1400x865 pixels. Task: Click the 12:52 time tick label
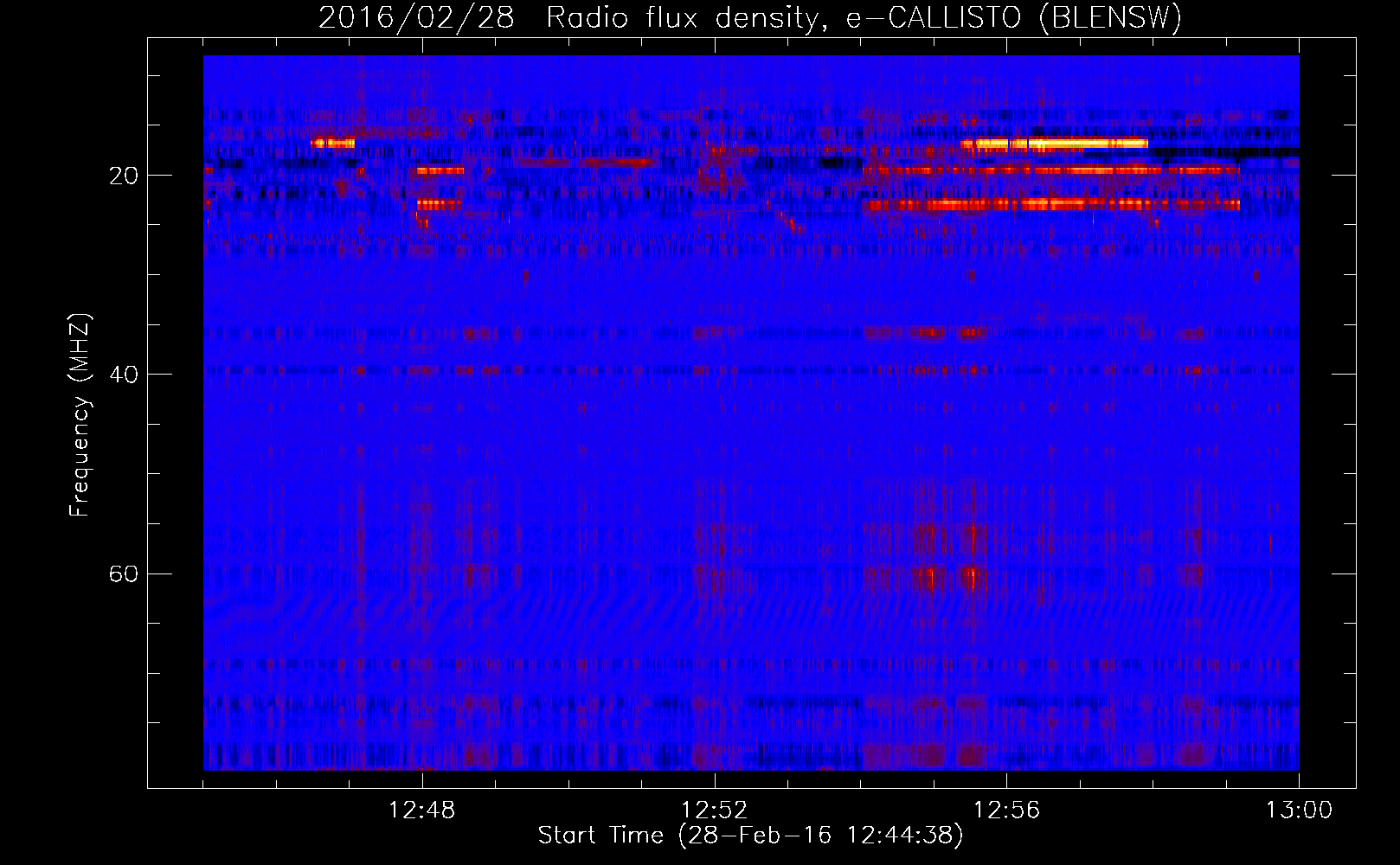715,811
